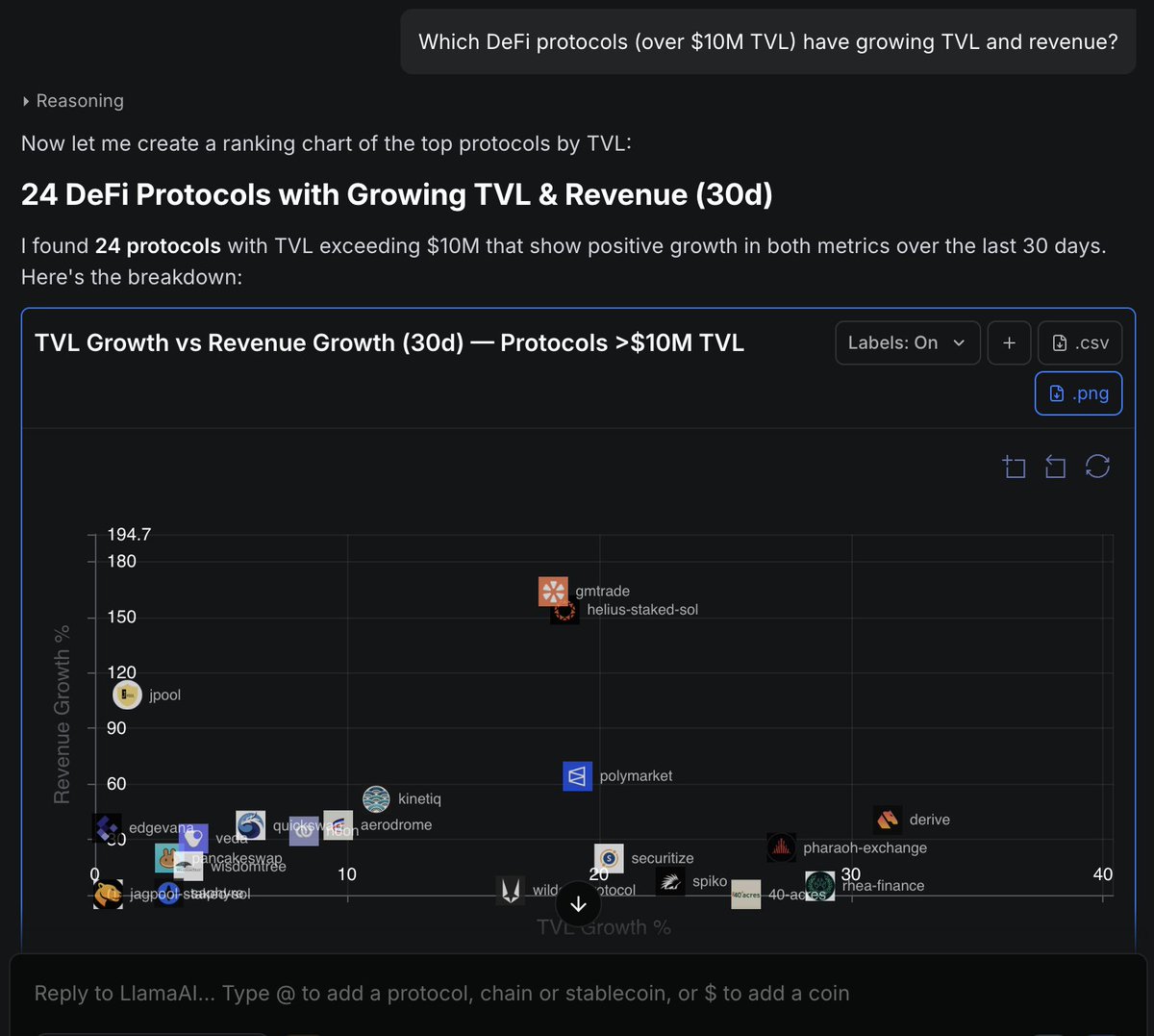Select the zoom-to-region tool above the chart
Screen dimensions: 1154x1036
coord(1014,467)
